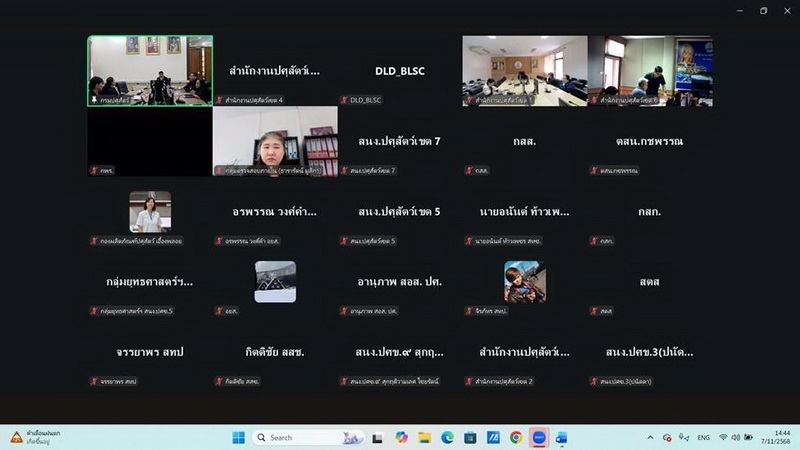
Task: Open the ENG language input switcher
Action: coord(704,437)
